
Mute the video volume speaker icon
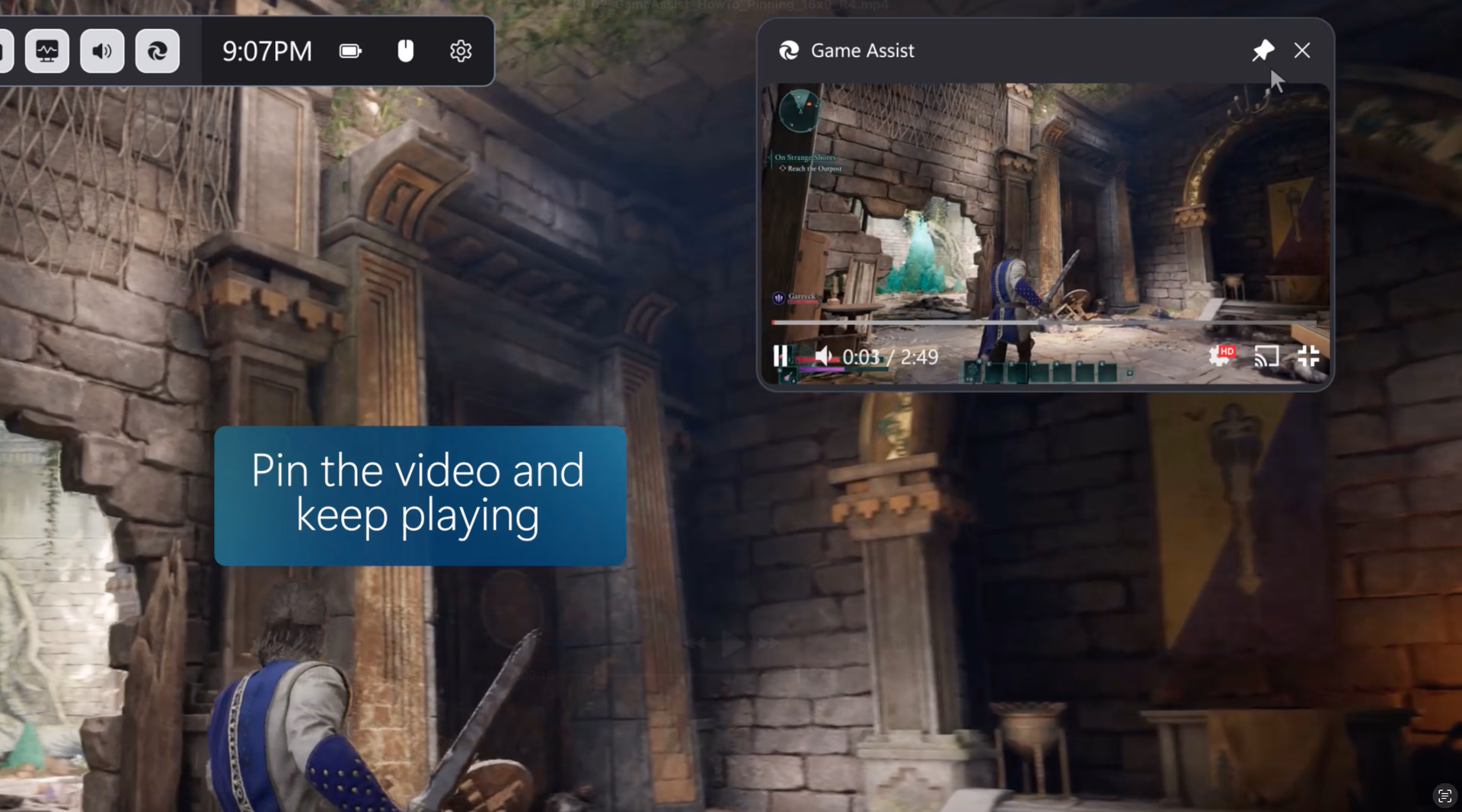click(823, 356)
